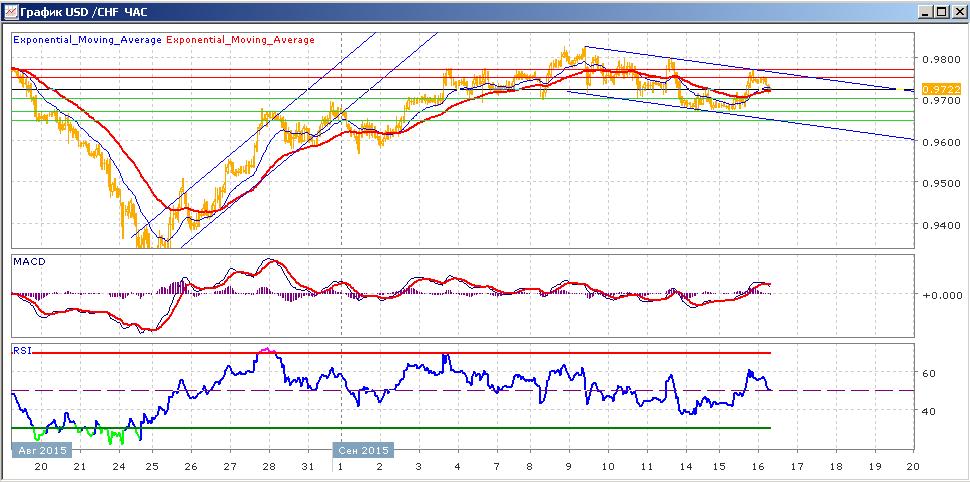The image size is (970, 482).
Task: Click date 14 on the time axis
Action: [x=685, y=467]
